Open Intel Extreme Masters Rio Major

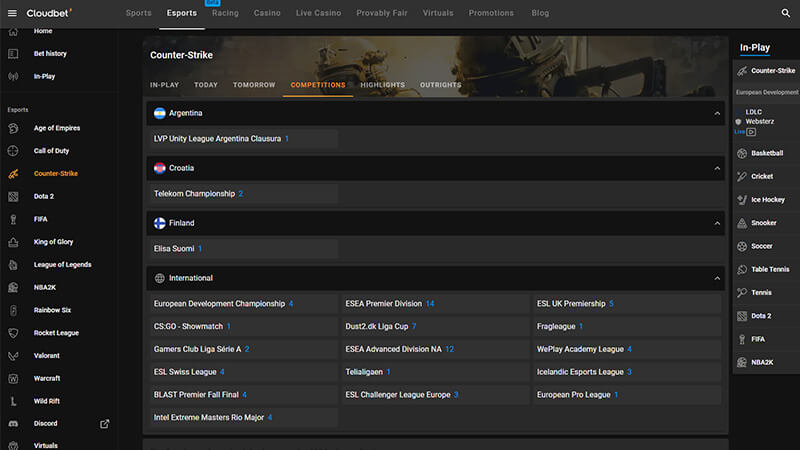(x=208, y=417)
